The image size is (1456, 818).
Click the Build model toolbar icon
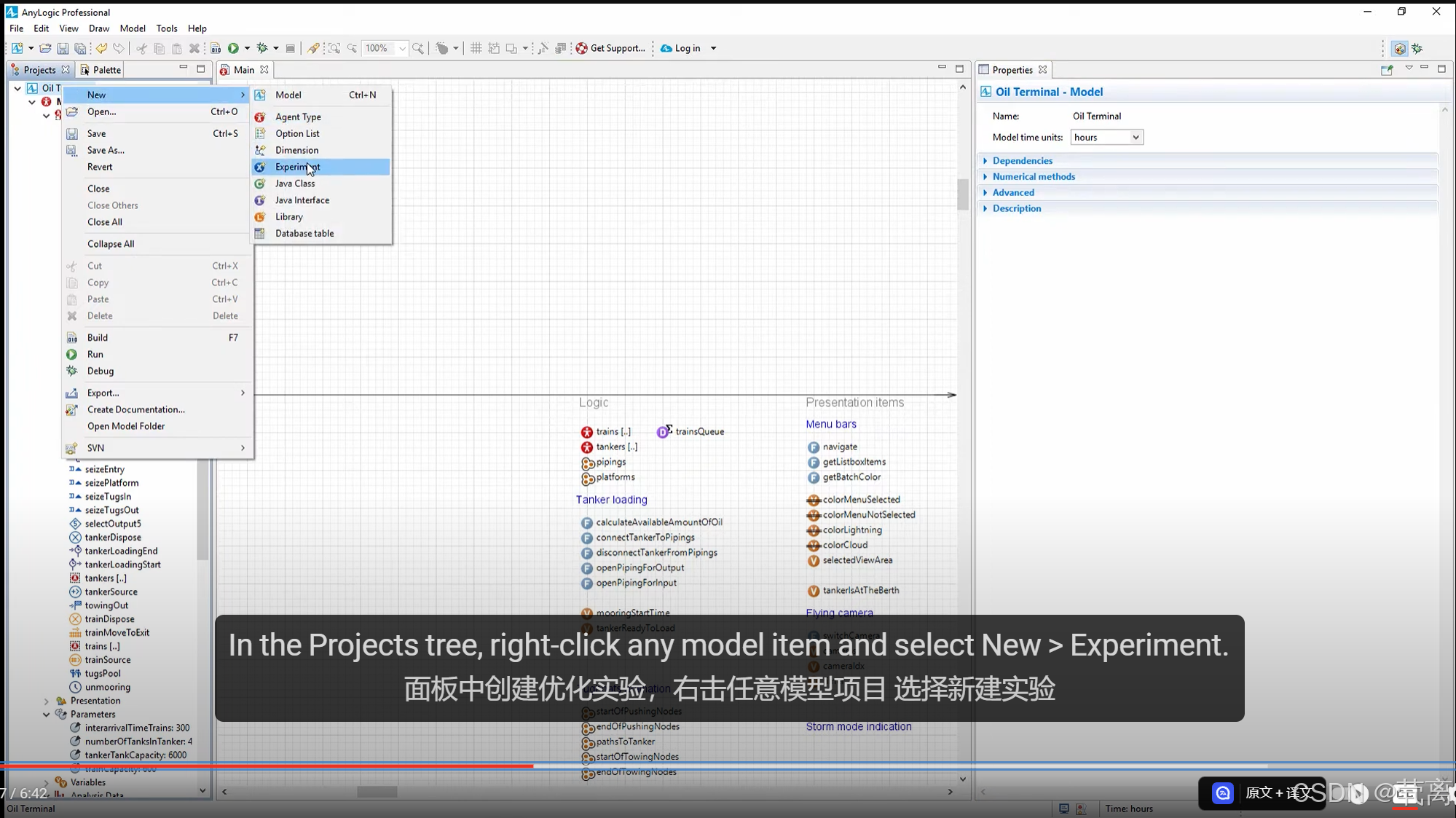point(216,48)
